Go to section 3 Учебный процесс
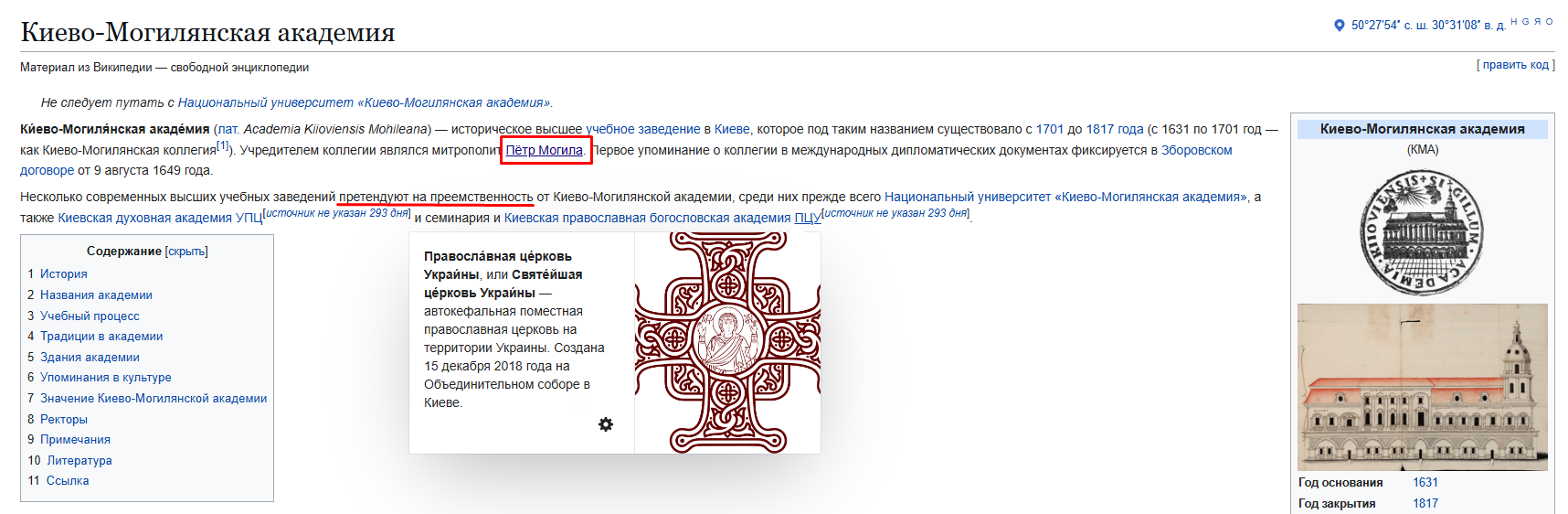 83,316
